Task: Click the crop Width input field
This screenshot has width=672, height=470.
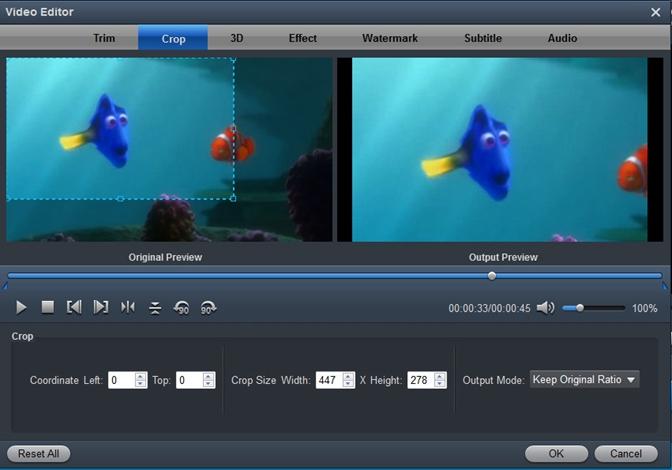Action: [329, 380]
